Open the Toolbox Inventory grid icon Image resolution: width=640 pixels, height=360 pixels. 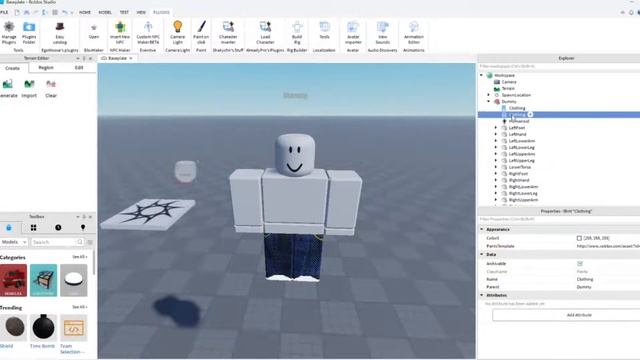pyautogui.click(x=33, y=227)
